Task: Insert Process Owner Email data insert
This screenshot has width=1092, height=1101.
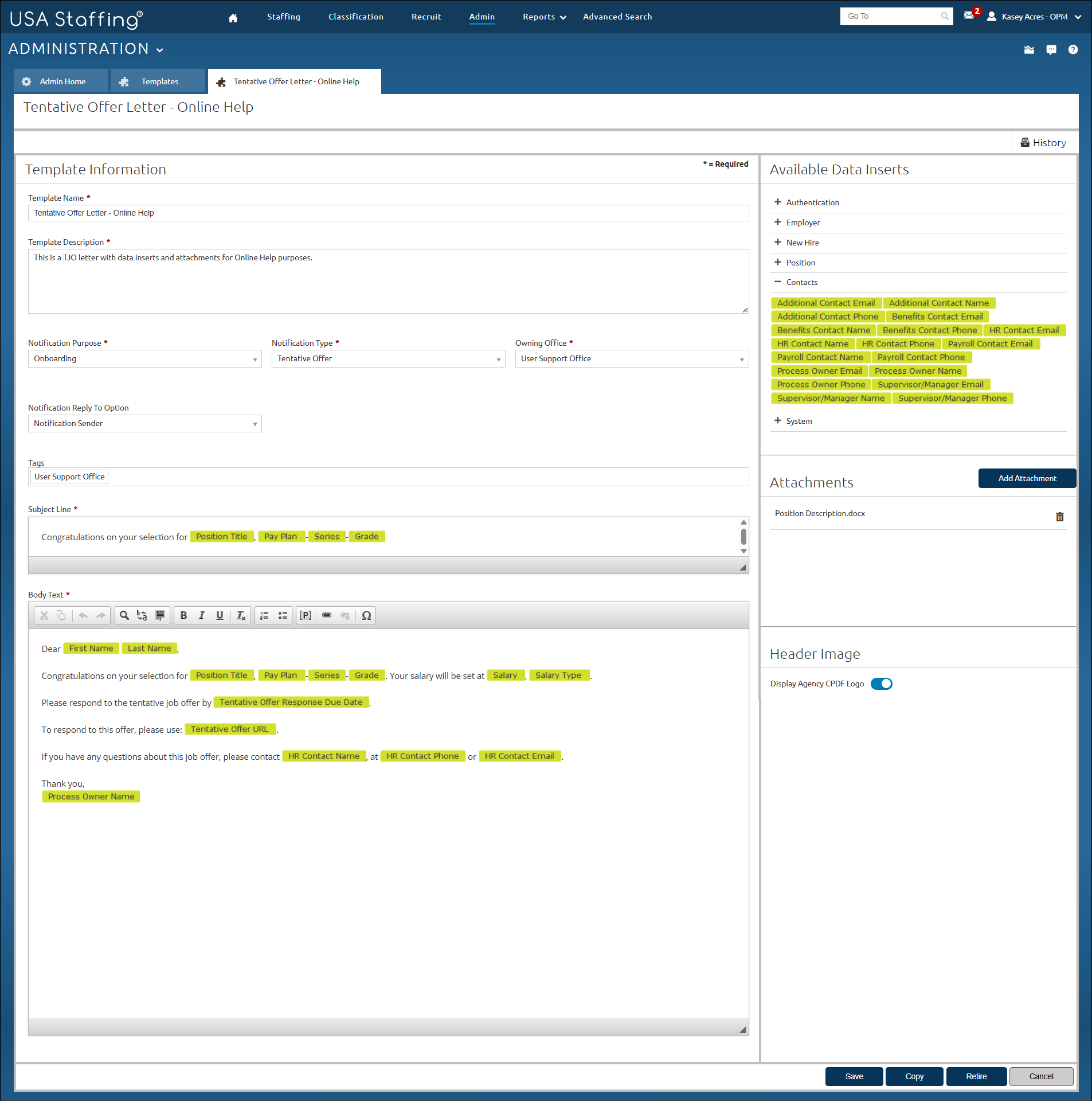Action: pos(819,371)
